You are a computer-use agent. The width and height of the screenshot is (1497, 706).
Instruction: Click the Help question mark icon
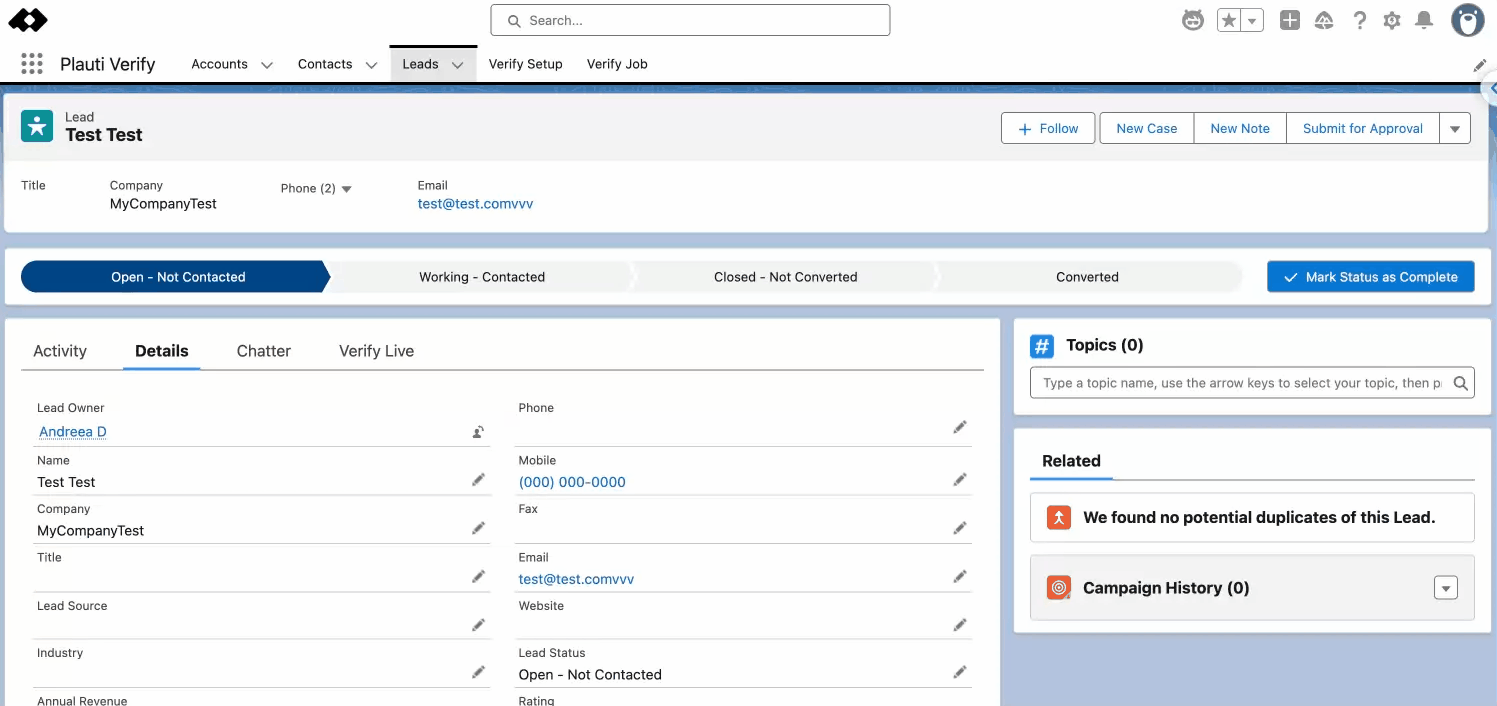[x=1359, y=20]
